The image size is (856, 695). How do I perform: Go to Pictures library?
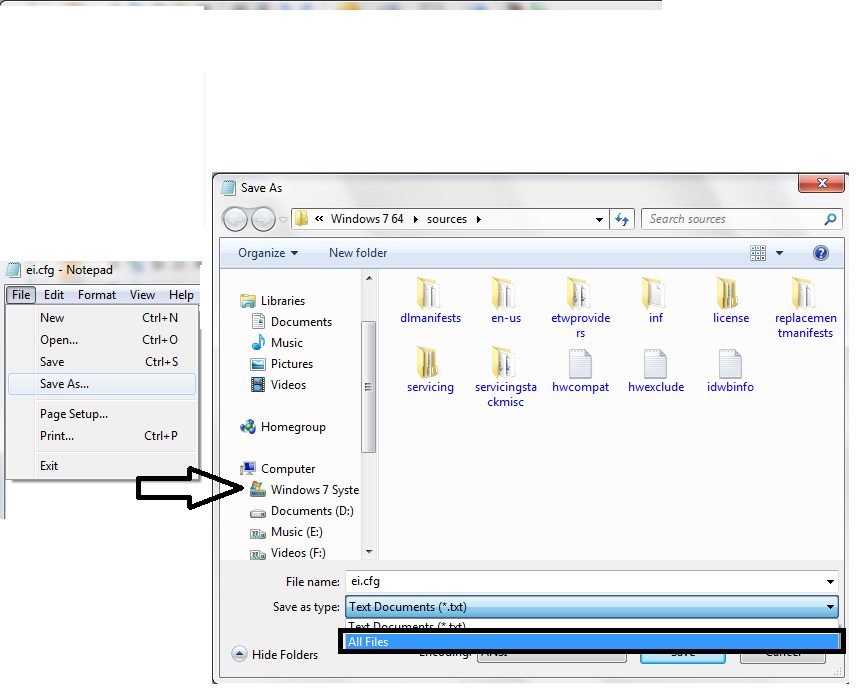click(282, 364)
